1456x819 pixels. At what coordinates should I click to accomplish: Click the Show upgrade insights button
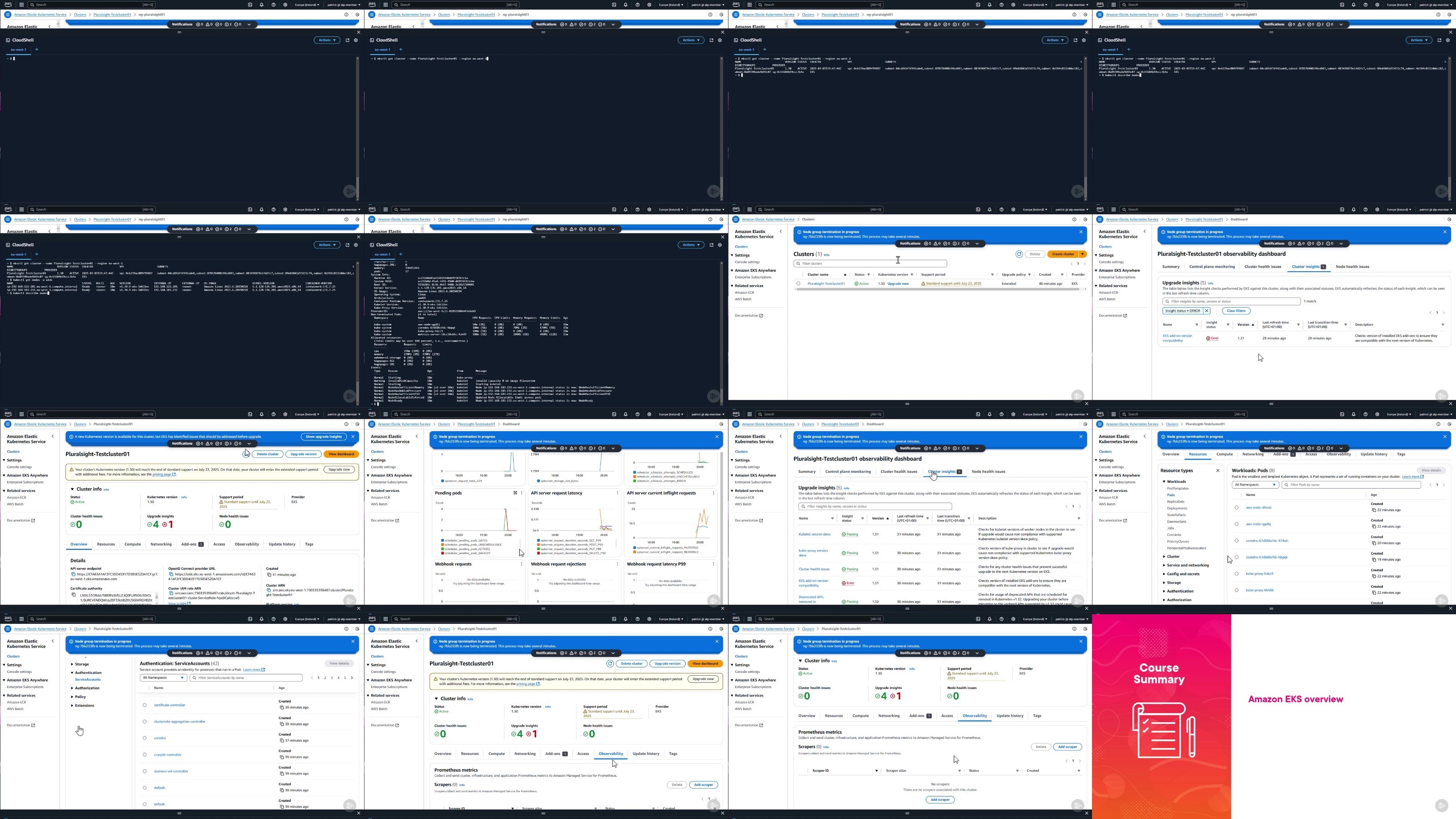coord(324,437)
